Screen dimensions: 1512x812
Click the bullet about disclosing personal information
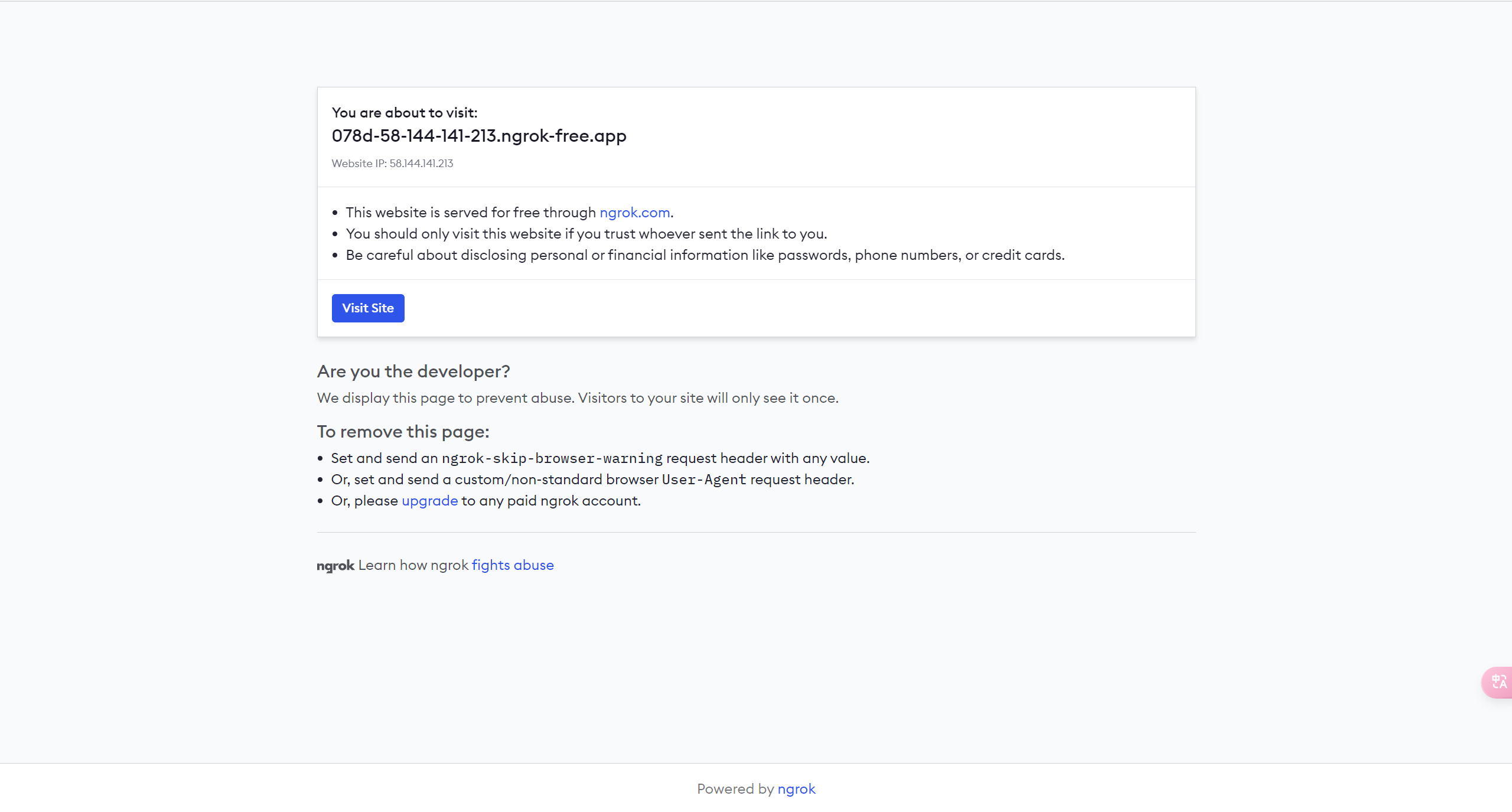(705, 255)
